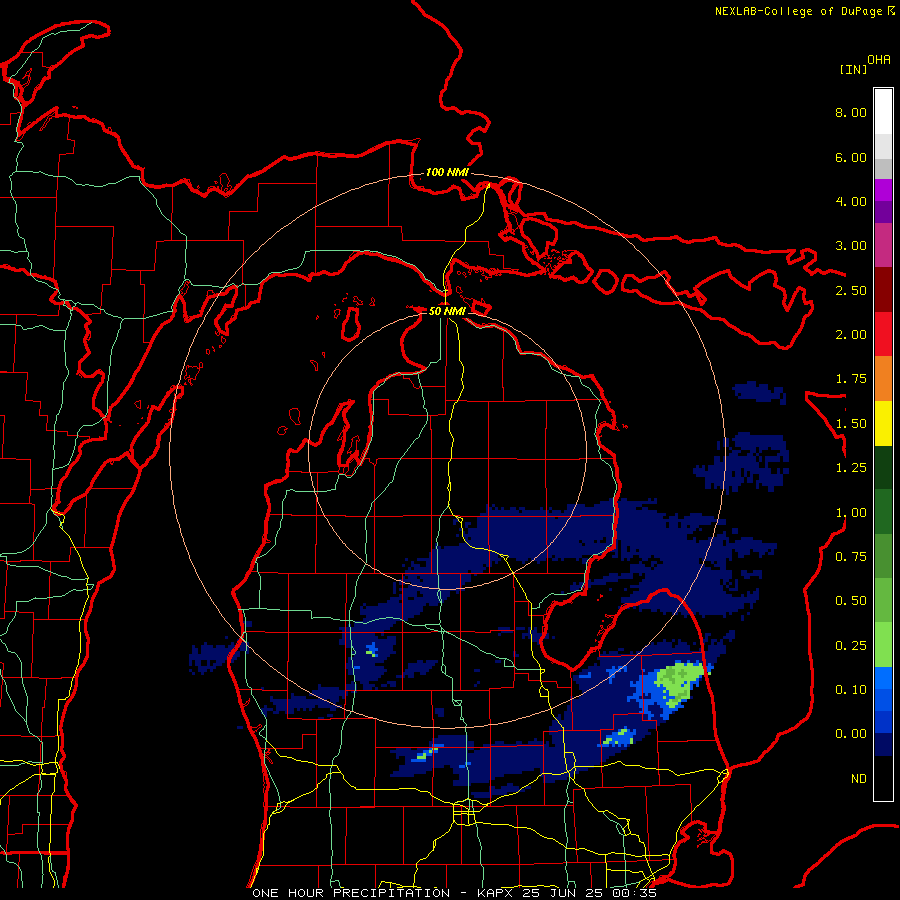Click the 1.25 legend value
Screen dimensions: 900x900
[x=851, y=468]
